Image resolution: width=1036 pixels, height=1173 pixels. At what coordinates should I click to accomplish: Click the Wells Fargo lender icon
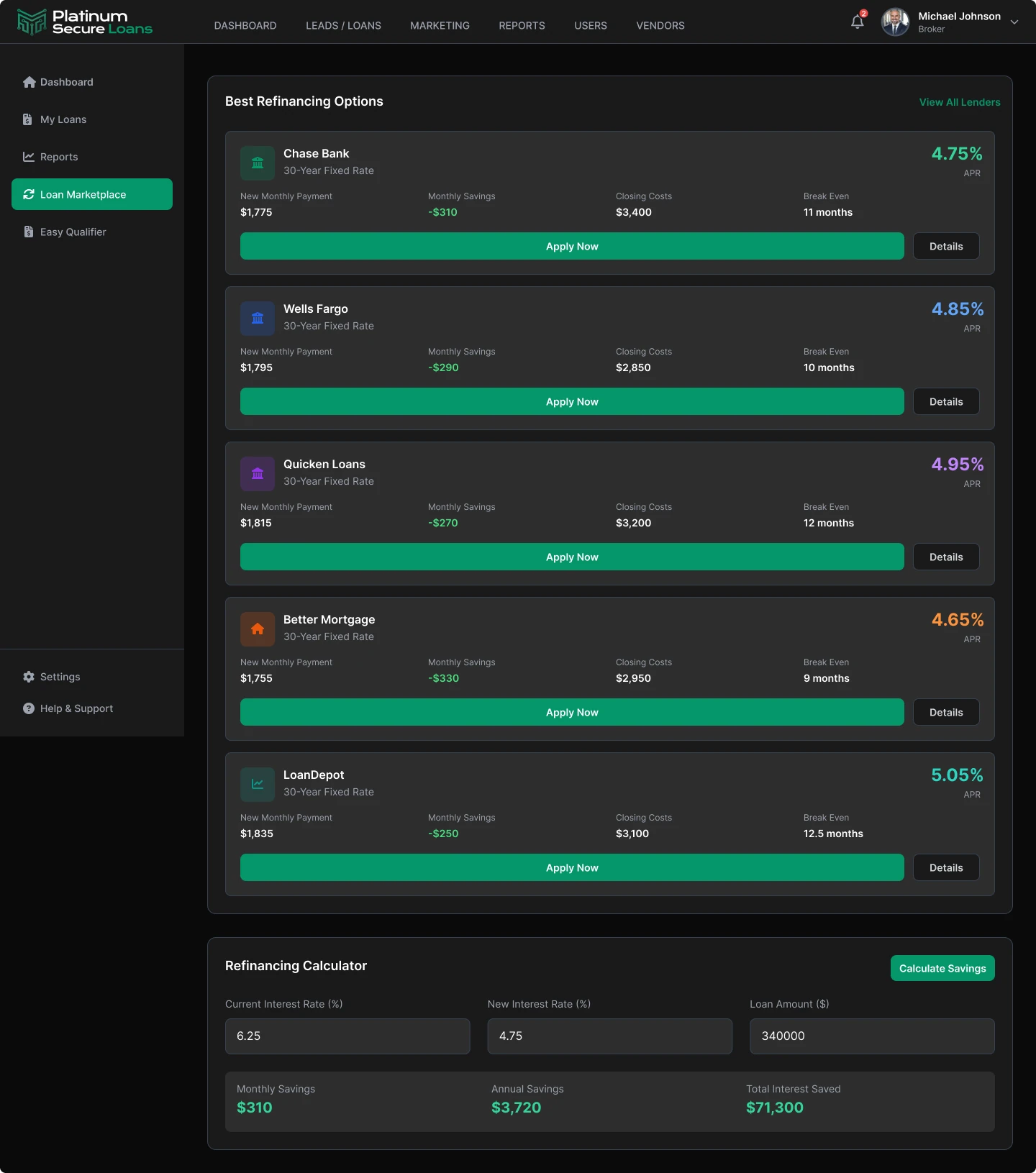coord(258,319)
